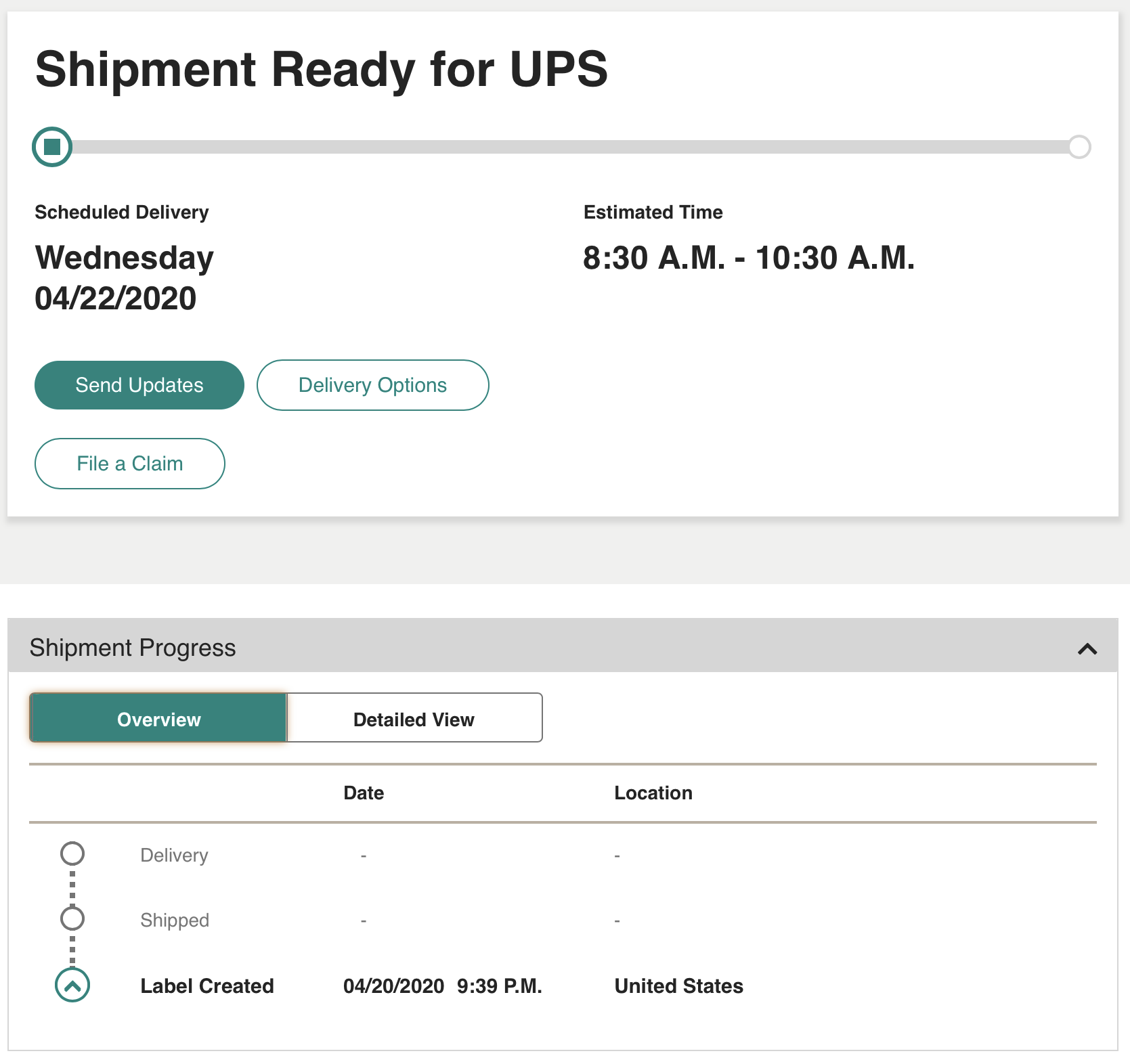Open Delivery Options

(x=372, y=385)
